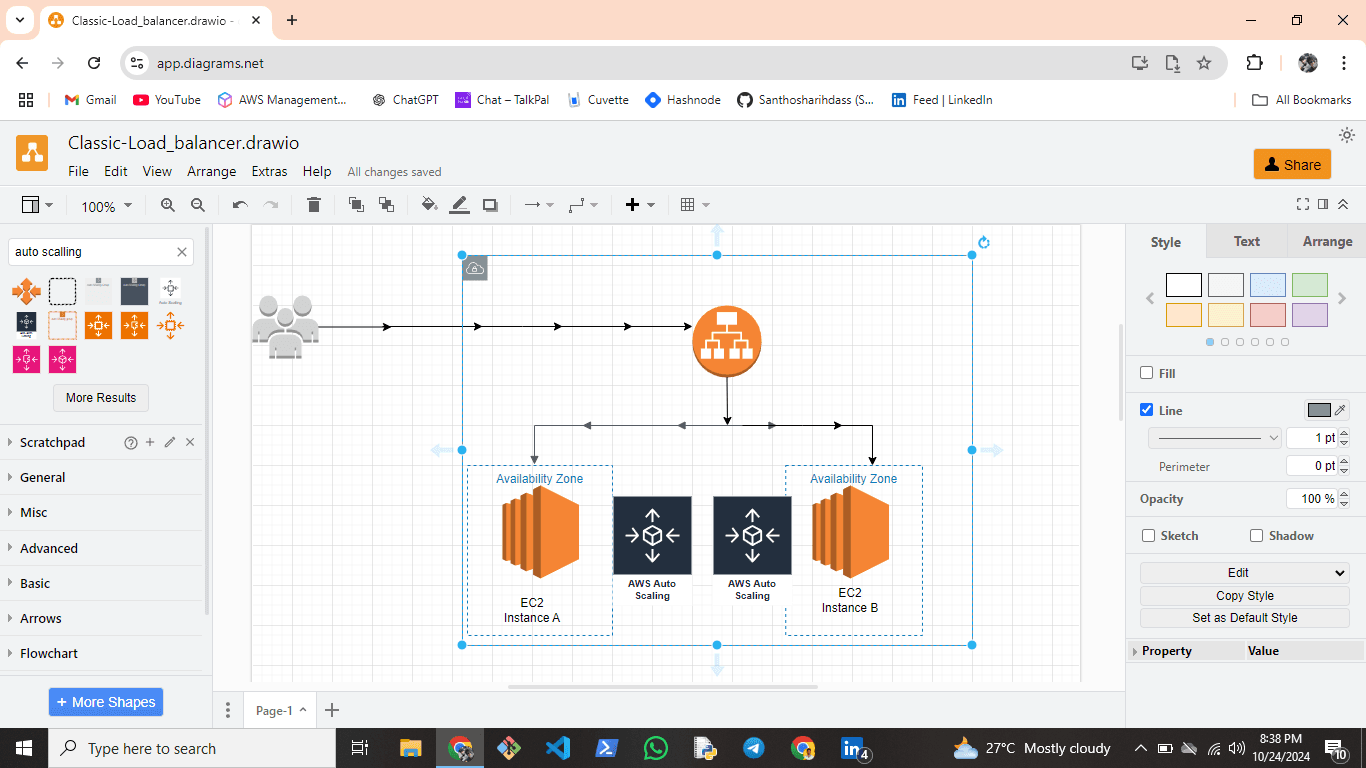Expand the Flowchart shapes section
Image resolution: width=1366 pixels, height=768 pixels.
pos(49,653)
